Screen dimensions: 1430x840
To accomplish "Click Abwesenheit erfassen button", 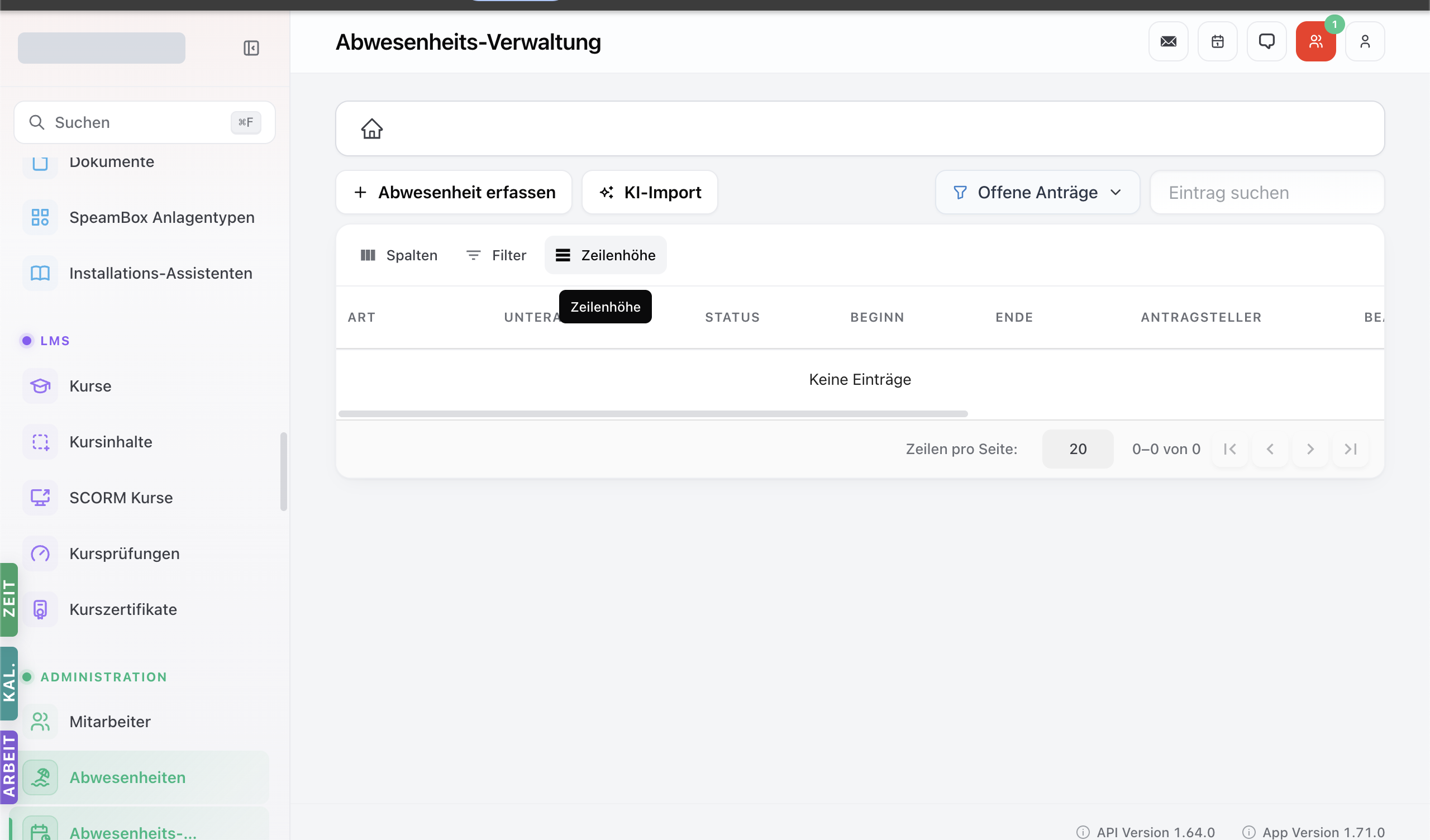I will coord(454,192).
